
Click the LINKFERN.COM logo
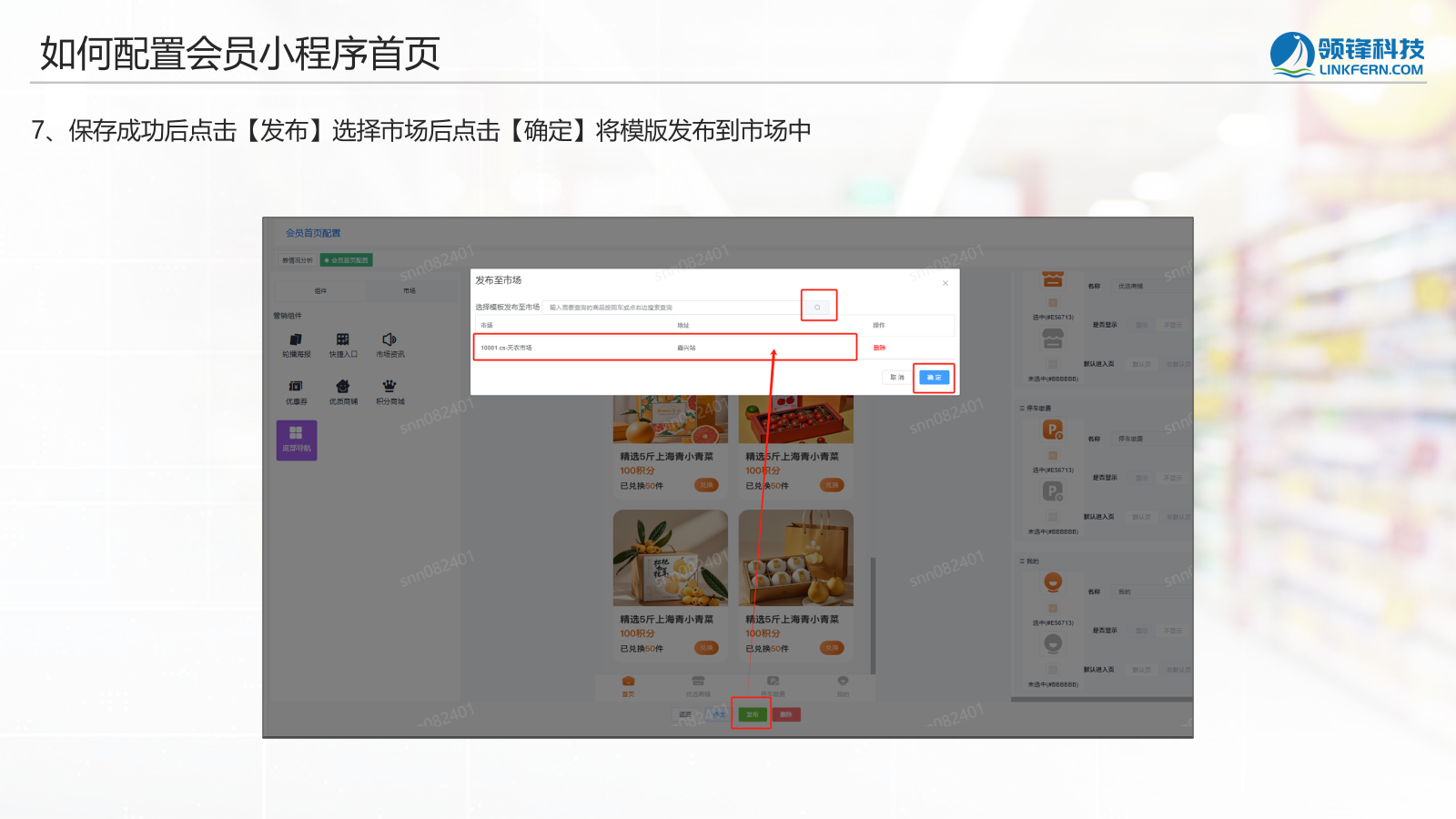1348,55
